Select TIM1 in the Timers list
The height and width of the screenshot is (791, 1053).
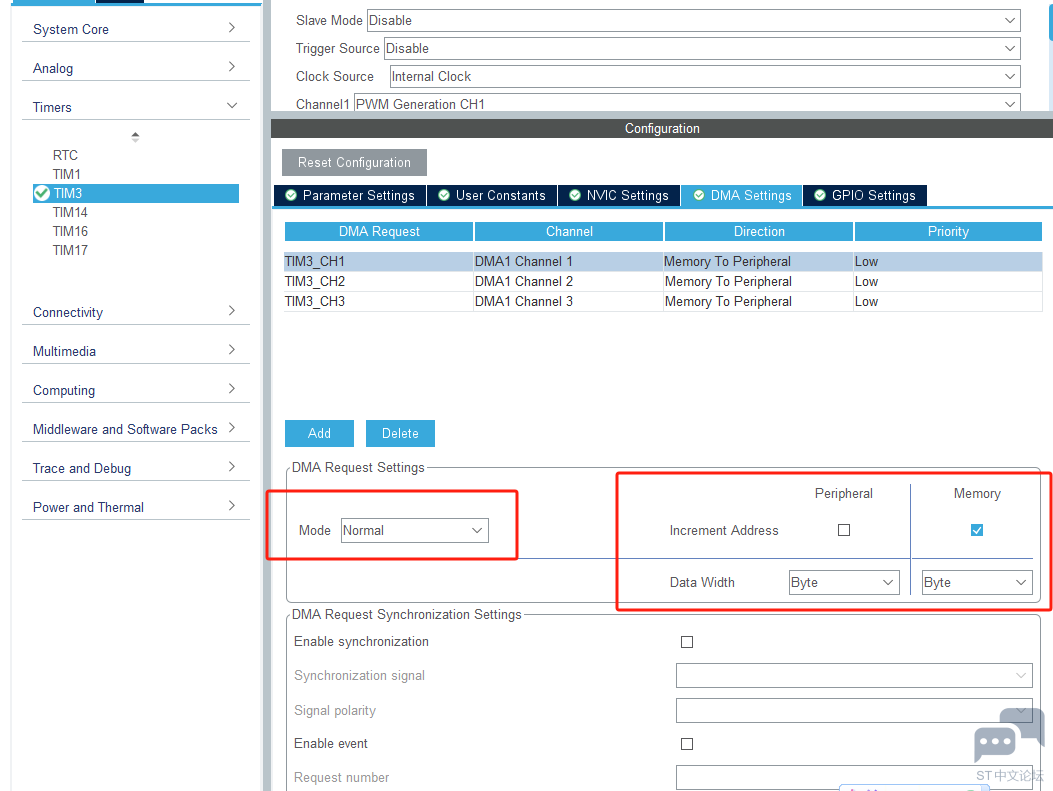click(x=66, y=174)
